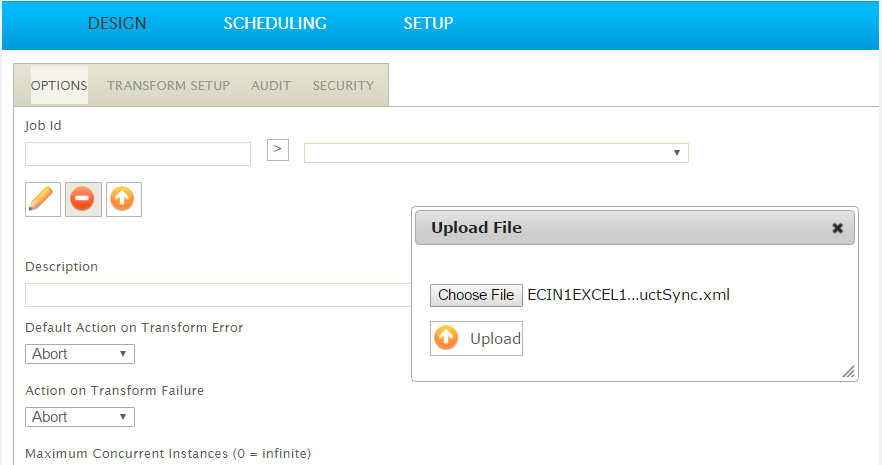The height and width of the screenshot is (465, 882).
Task: Open the SETUP menu
Action: tap(428, 23)
